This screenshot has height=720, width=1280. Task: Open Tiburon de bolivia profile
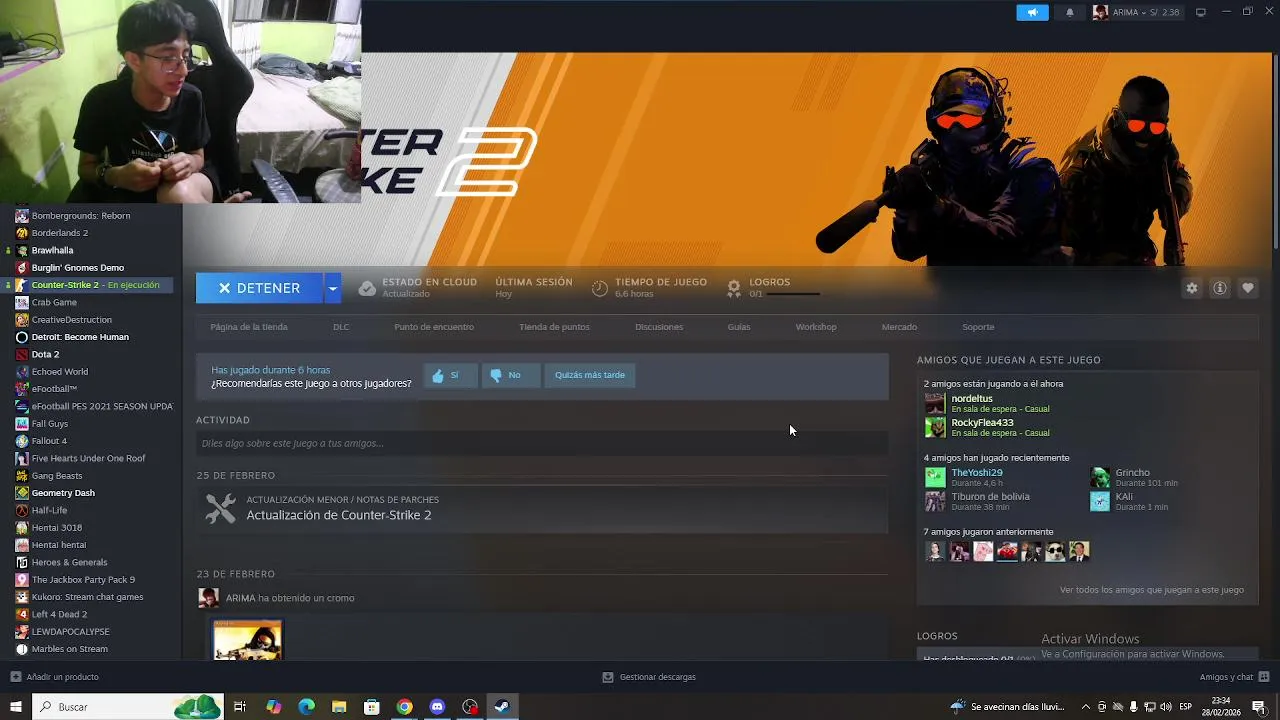click(990, 496)
